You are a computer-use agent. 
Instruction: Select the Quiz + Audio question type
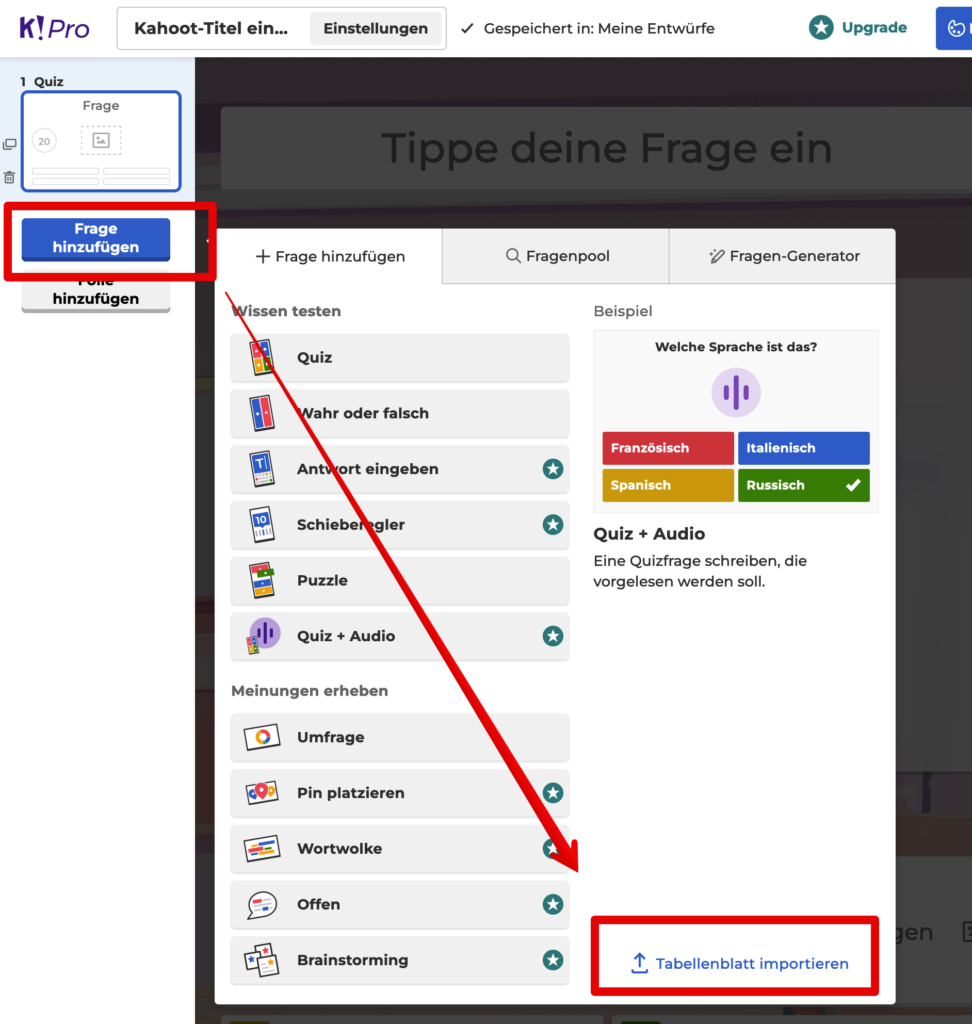[x=399, y=637]
